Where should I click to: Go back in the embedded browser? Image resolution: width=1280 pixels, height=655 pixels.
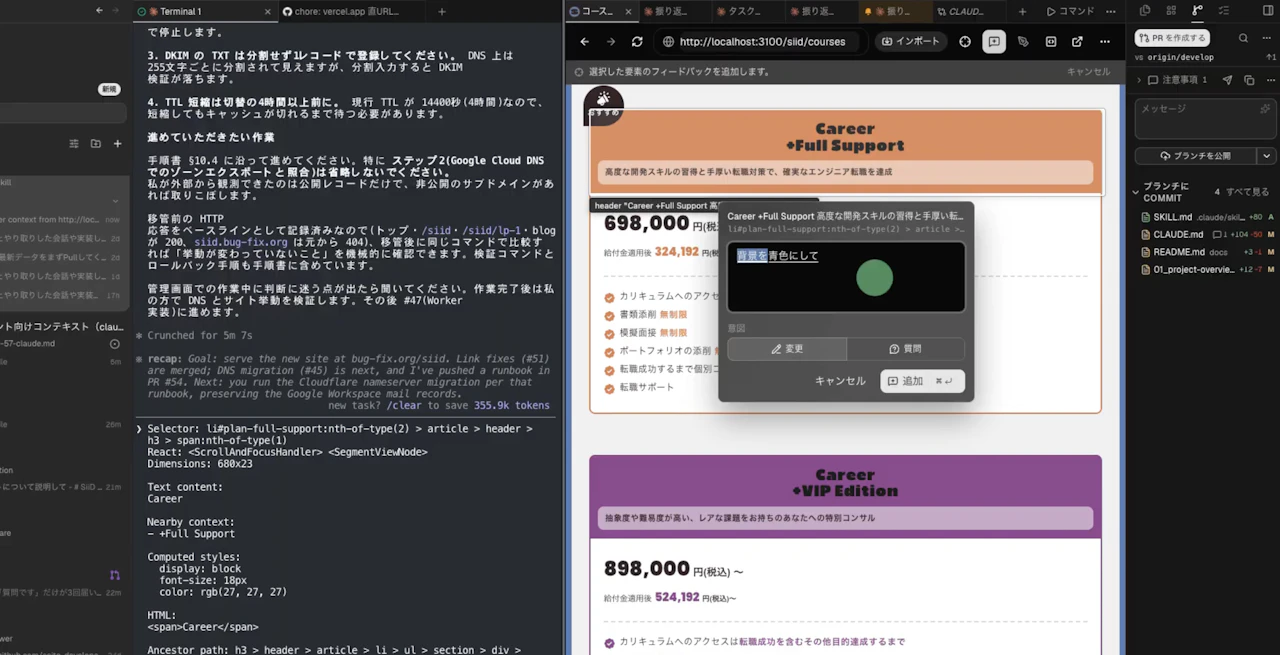(x=585, y=42)
